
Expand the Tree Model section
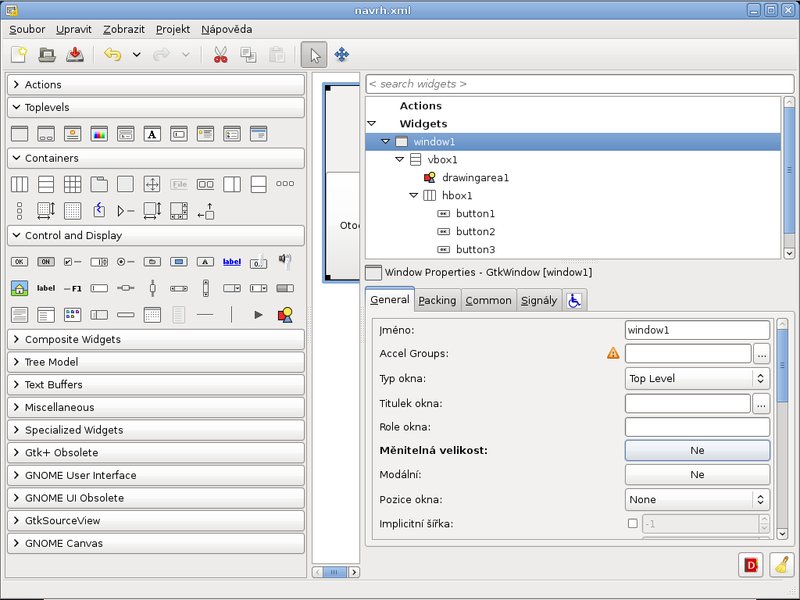point(156,362)
